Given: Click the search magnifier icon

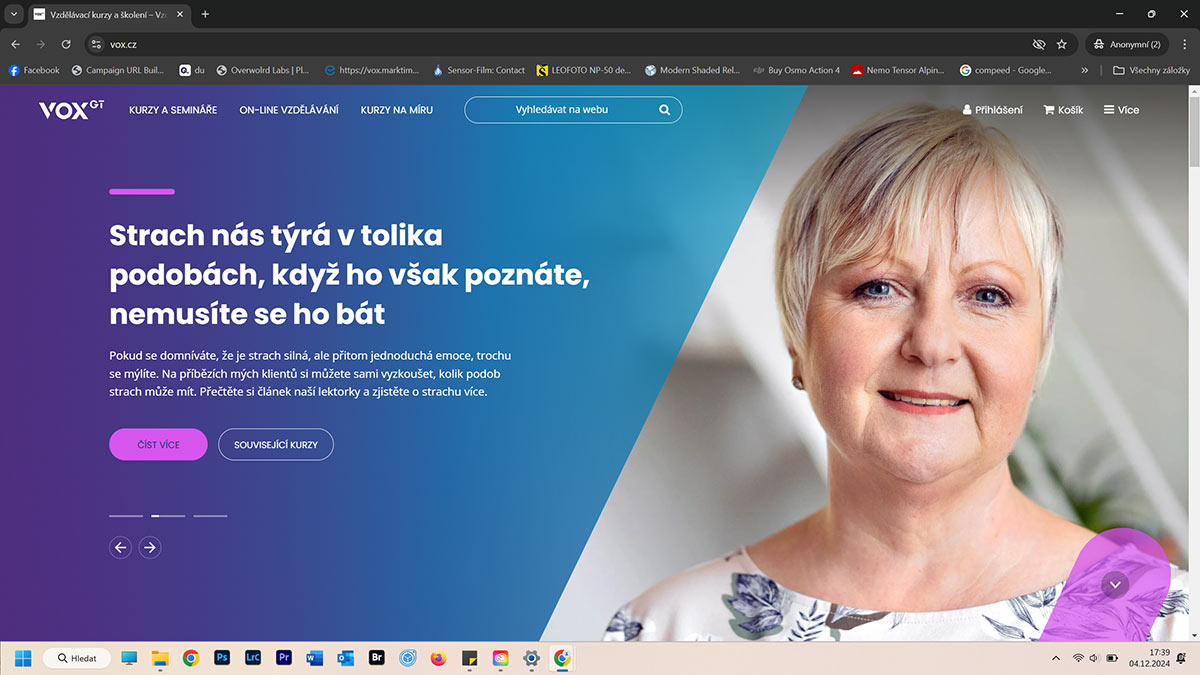Looking at the screenshot, I should (x=664, y=110).
